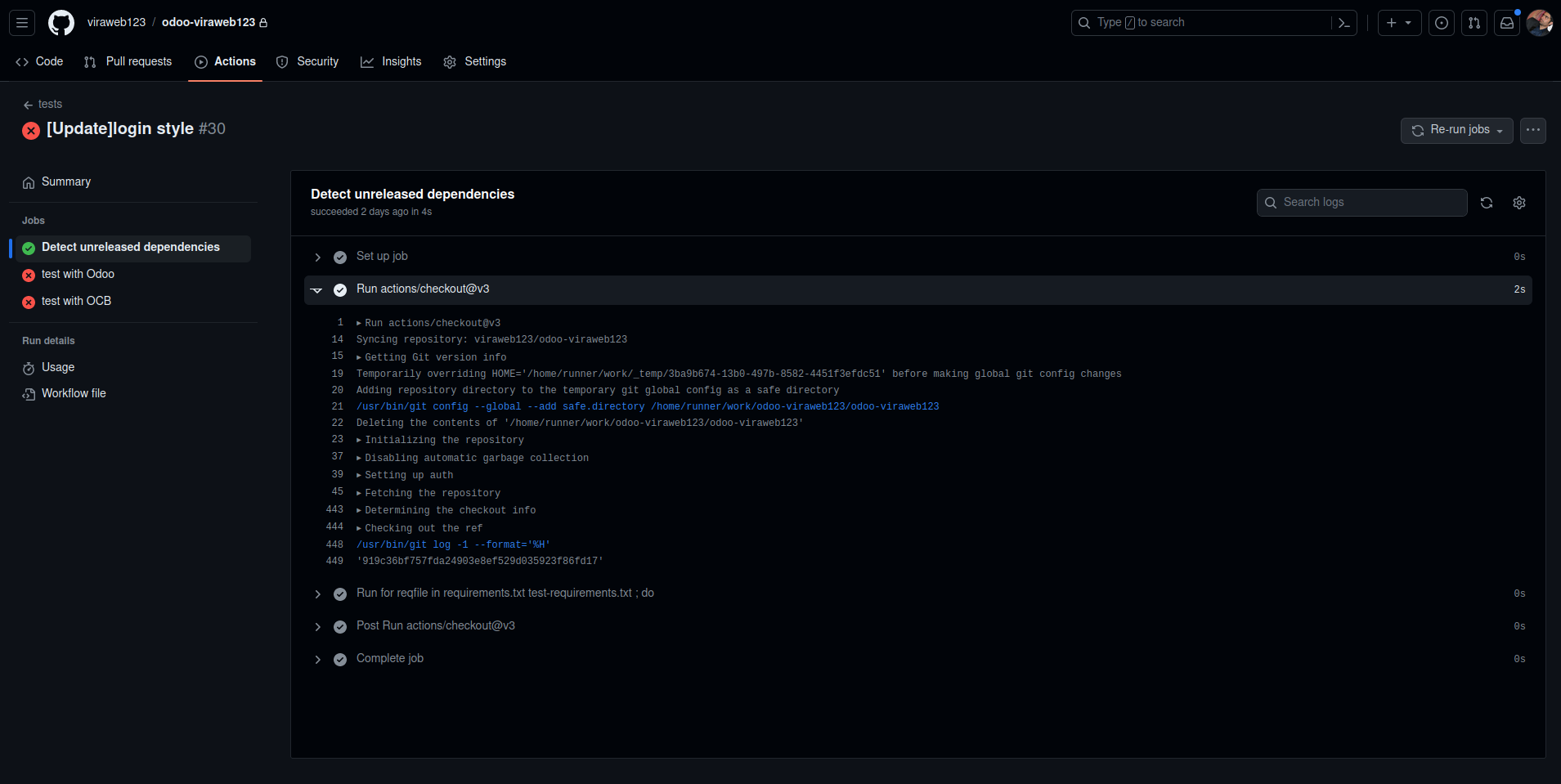Image resolution: width=1561 pixels, height=784 pixels.
Task: Open the notifications inbox icon
Action: pos(1507,23)
